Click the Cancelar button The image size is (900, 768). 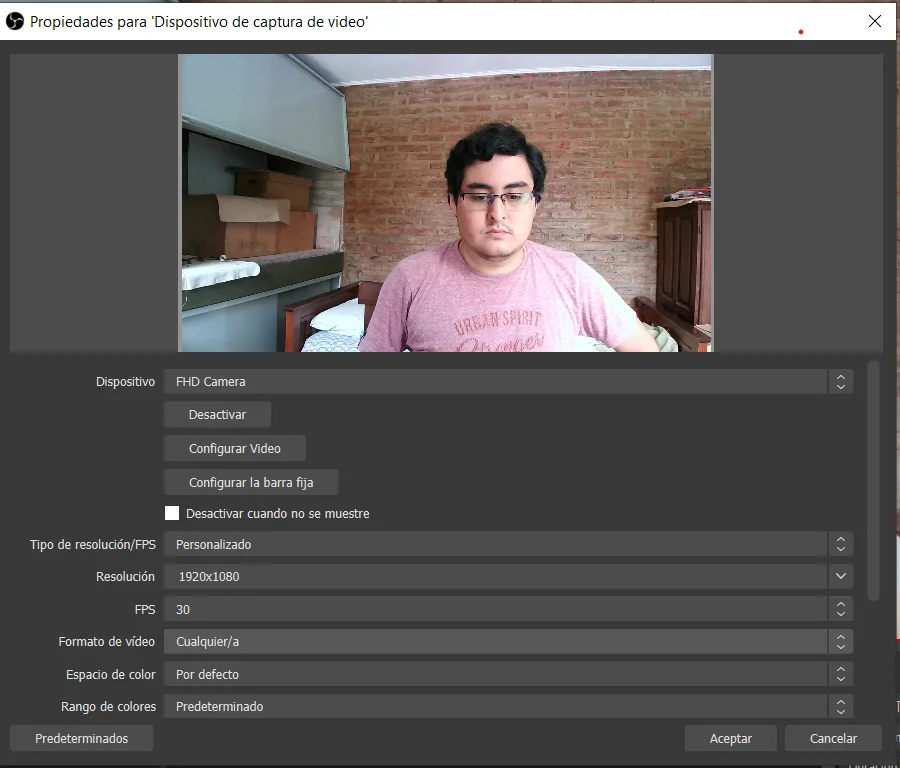click(833, 738)
